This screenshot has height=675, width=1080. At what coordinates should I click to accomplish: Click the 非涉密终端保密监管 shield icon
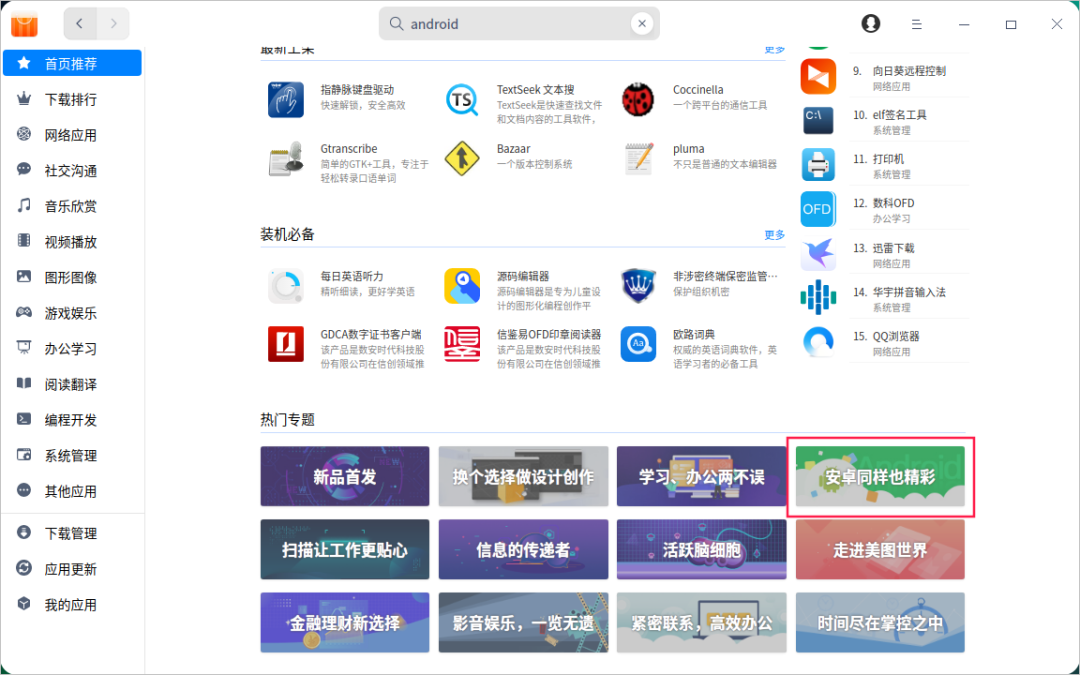click(638, 286)
